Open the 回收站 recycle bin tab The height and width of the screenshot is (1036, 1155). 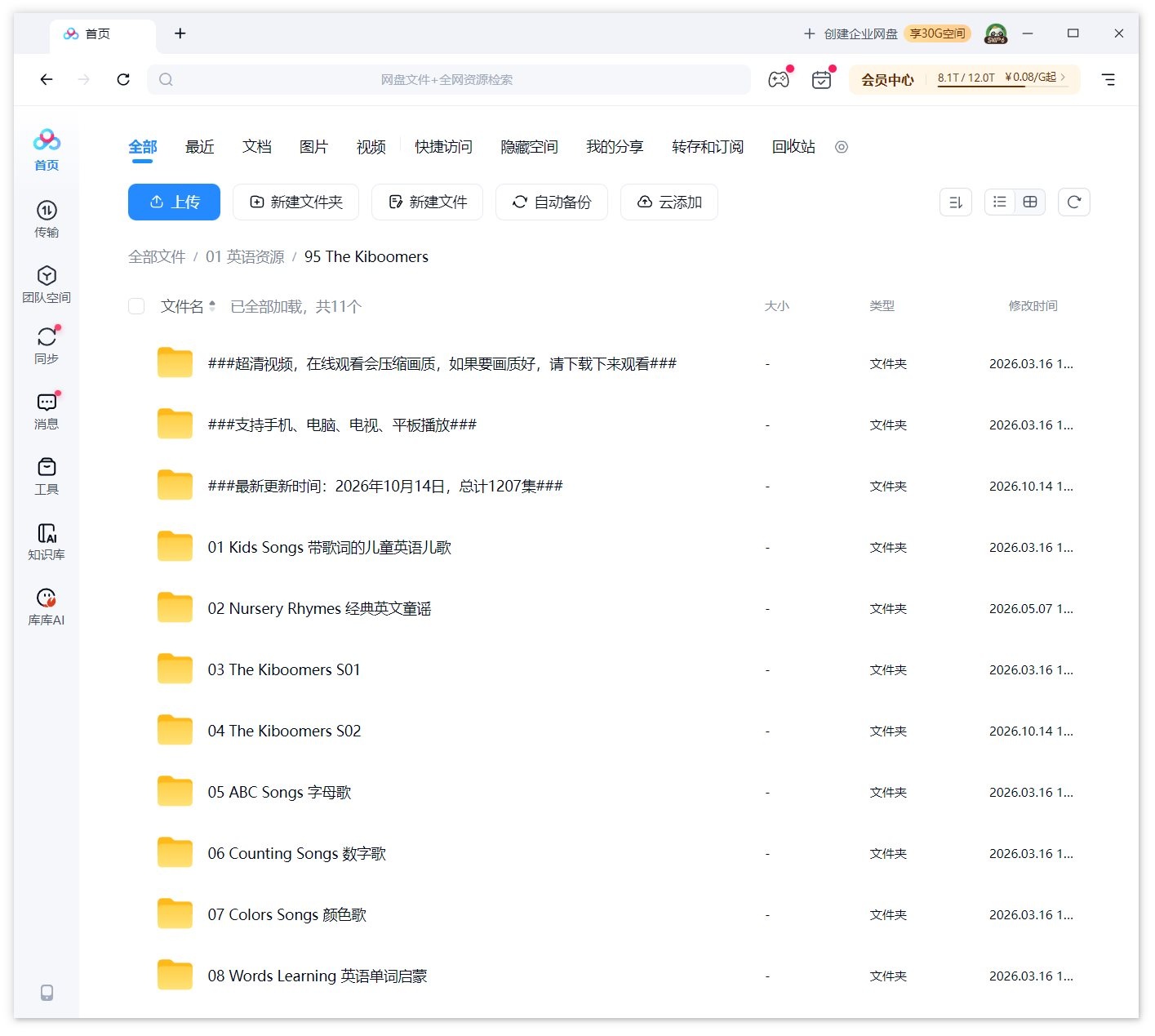point(793,147)
